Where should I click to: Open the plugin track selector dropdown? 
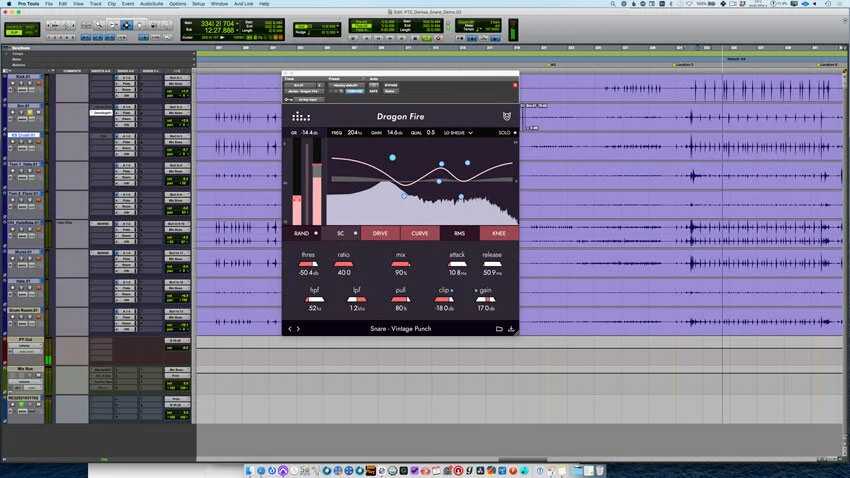300,85
